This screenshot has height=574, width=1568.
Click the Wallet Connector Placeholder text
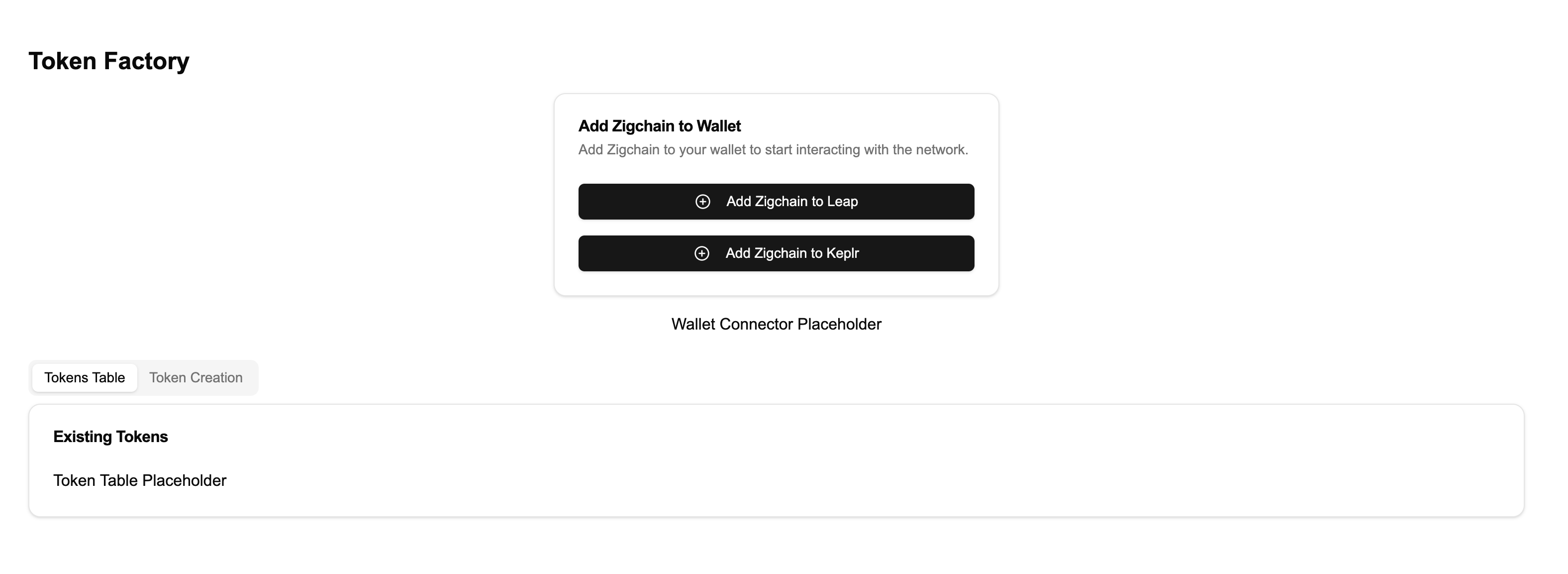click(776, 324)
